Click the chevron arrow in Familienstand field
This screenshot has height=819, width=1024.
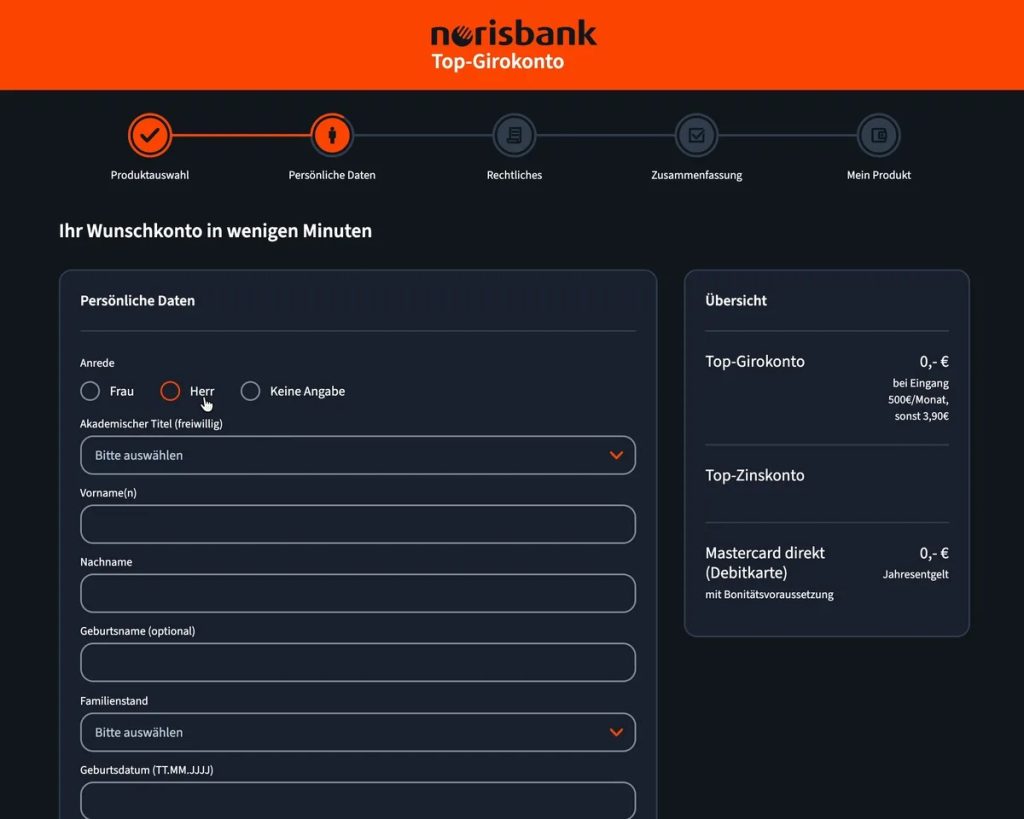(x=616, y=732)
